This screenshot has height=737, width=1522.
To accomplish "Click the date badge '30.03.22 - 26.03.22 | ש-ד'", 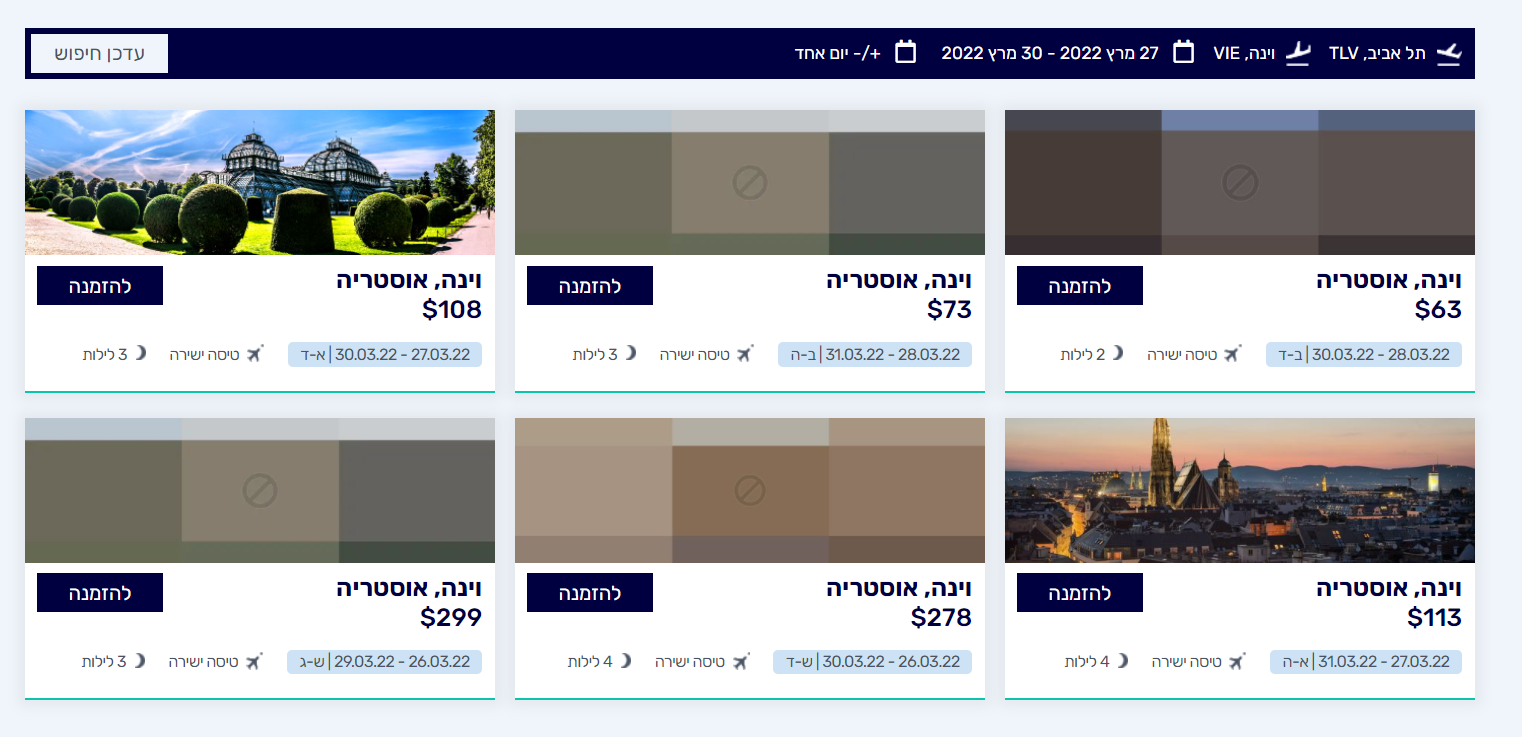I will [x=873, y=662].
